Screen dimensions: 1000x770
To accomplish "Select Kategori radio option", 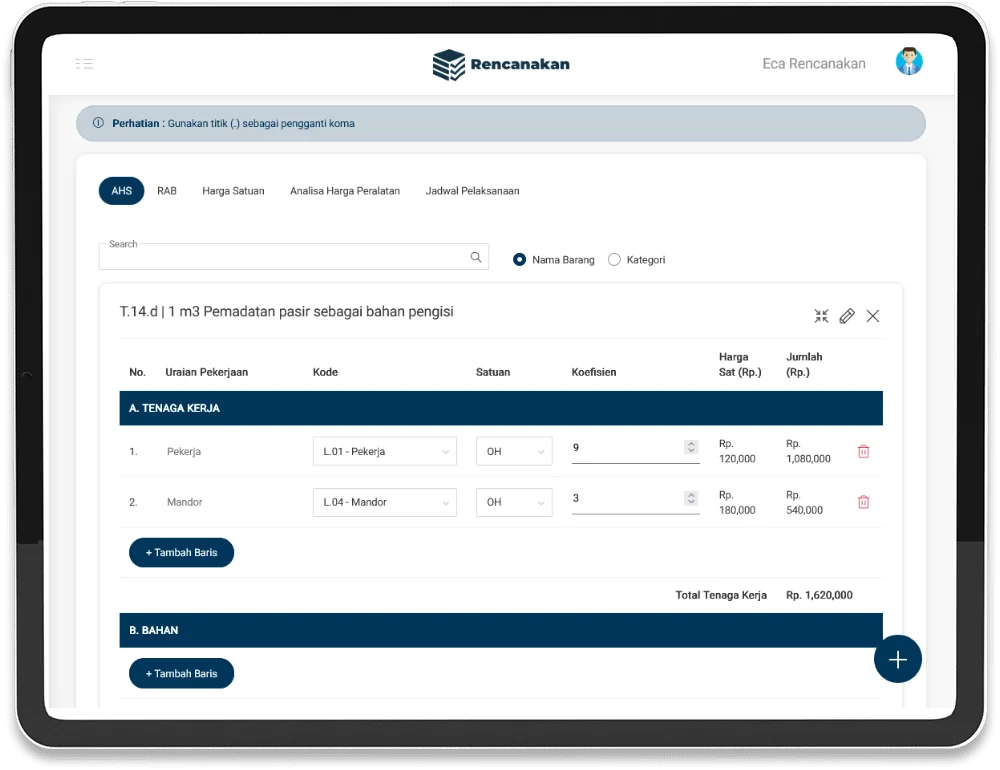I will click(614, 260).
